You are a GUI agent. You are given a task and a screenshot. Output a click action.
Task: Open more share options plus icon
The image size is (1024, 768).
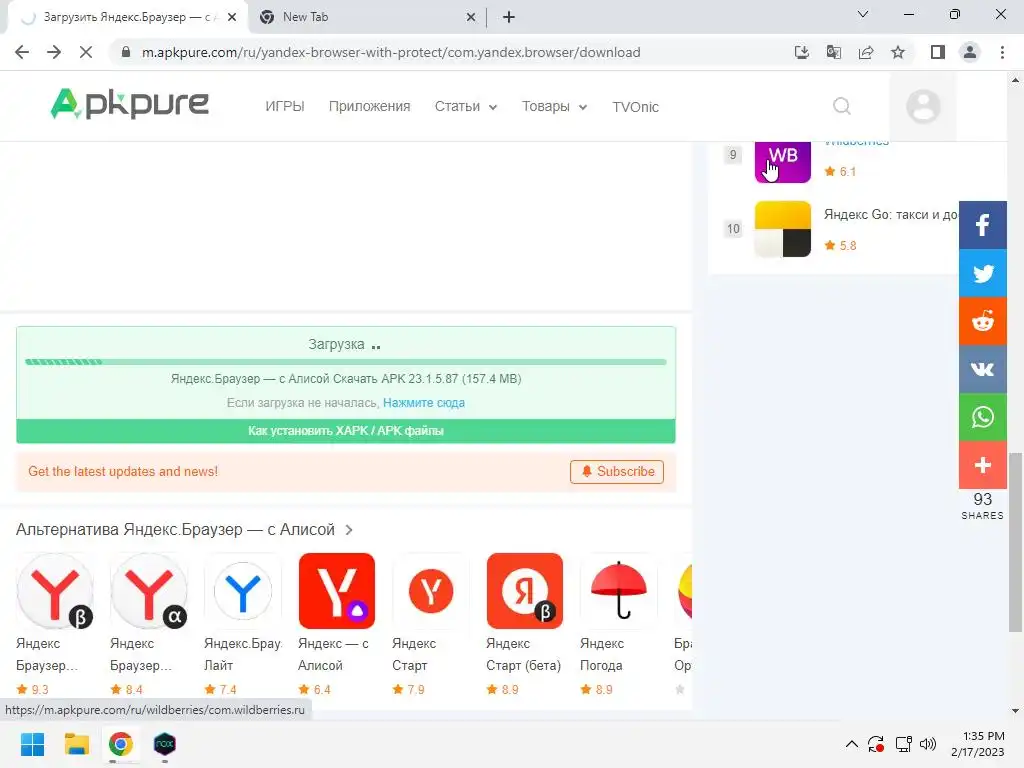(982, 465)
